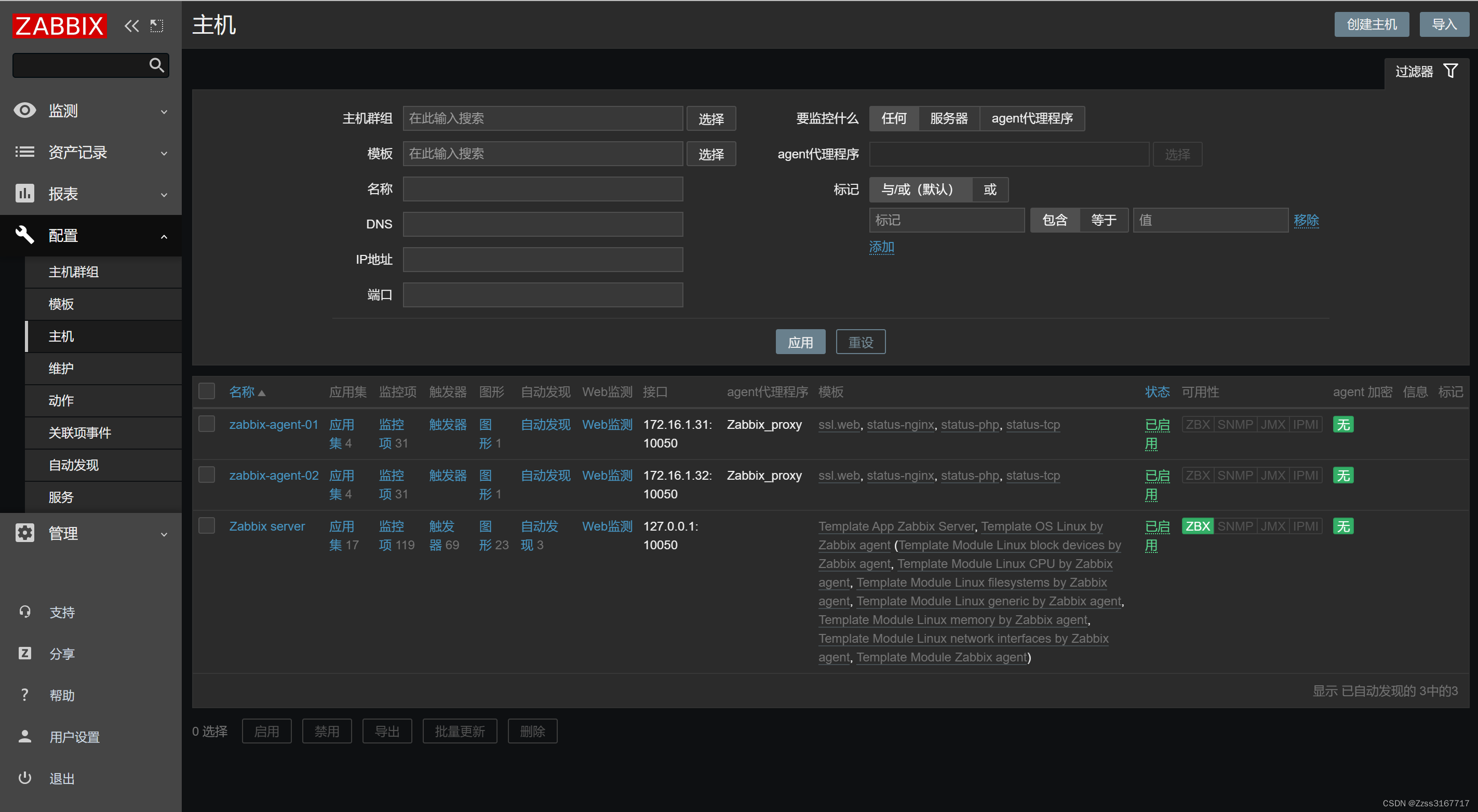Open 主机群组 submenu item
This screenshot has width=1478, height=812.
point(104,272)
